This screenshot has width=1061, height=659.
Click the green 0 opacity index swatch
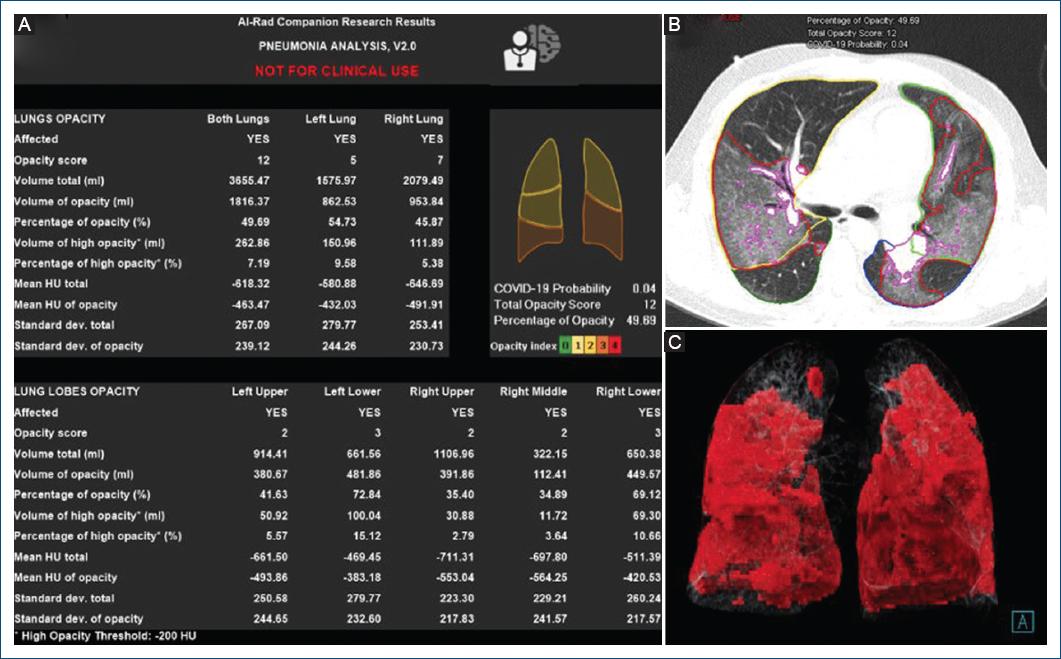coord(565,346)
